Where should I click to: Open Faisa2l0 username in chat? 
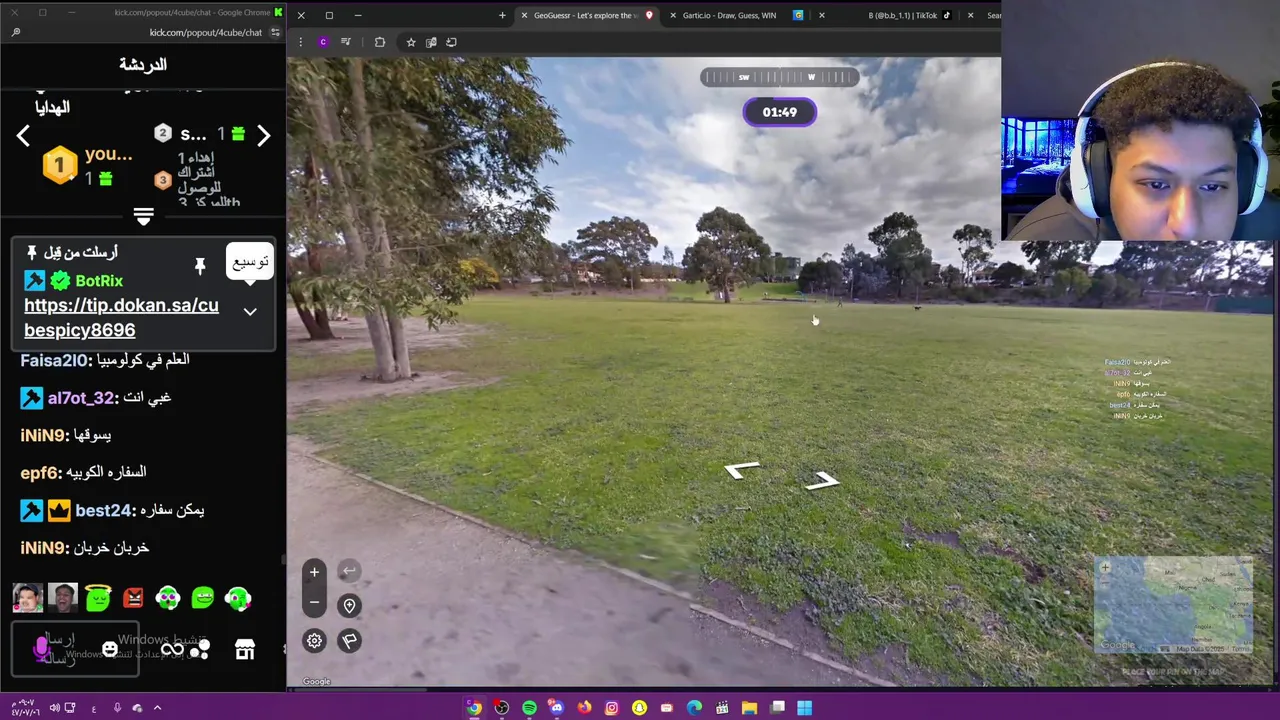pyautogui.click(x=55, y=360)
